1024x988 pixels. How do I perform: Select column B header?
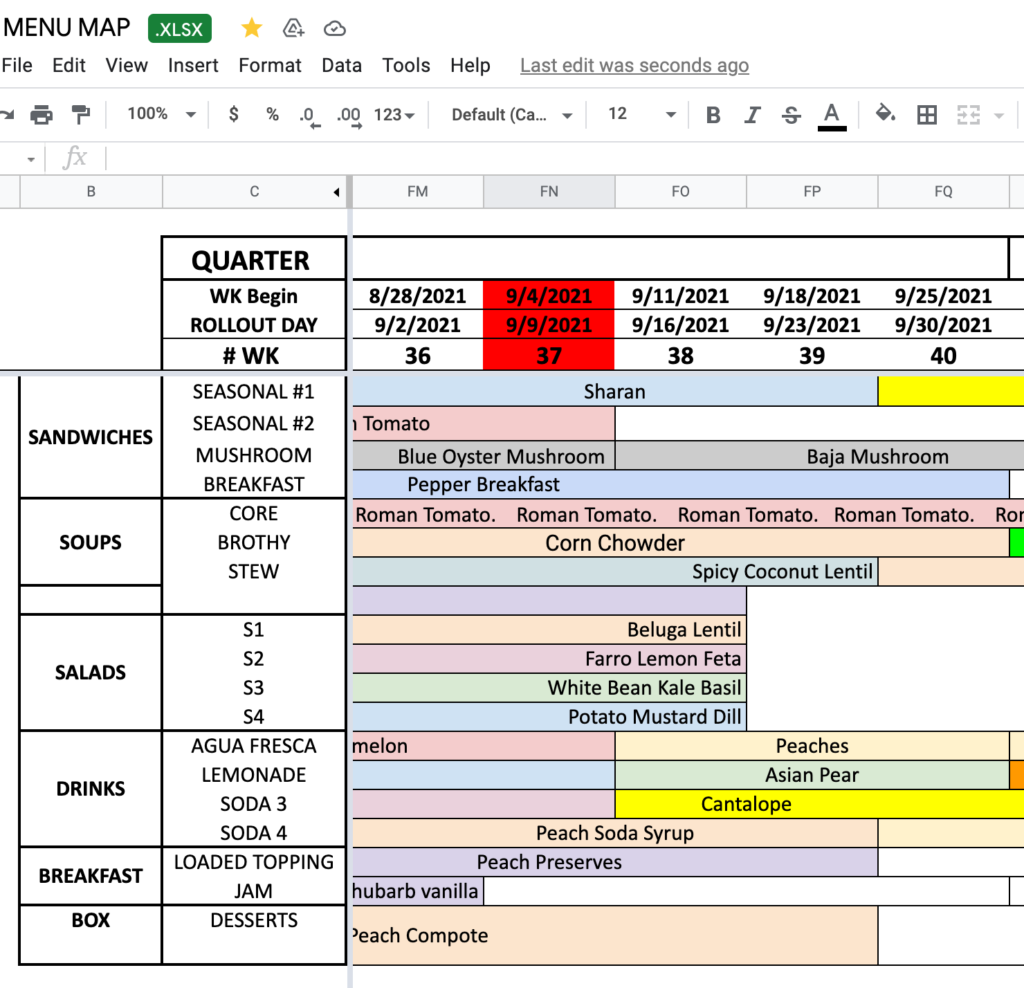coord(91,191)
